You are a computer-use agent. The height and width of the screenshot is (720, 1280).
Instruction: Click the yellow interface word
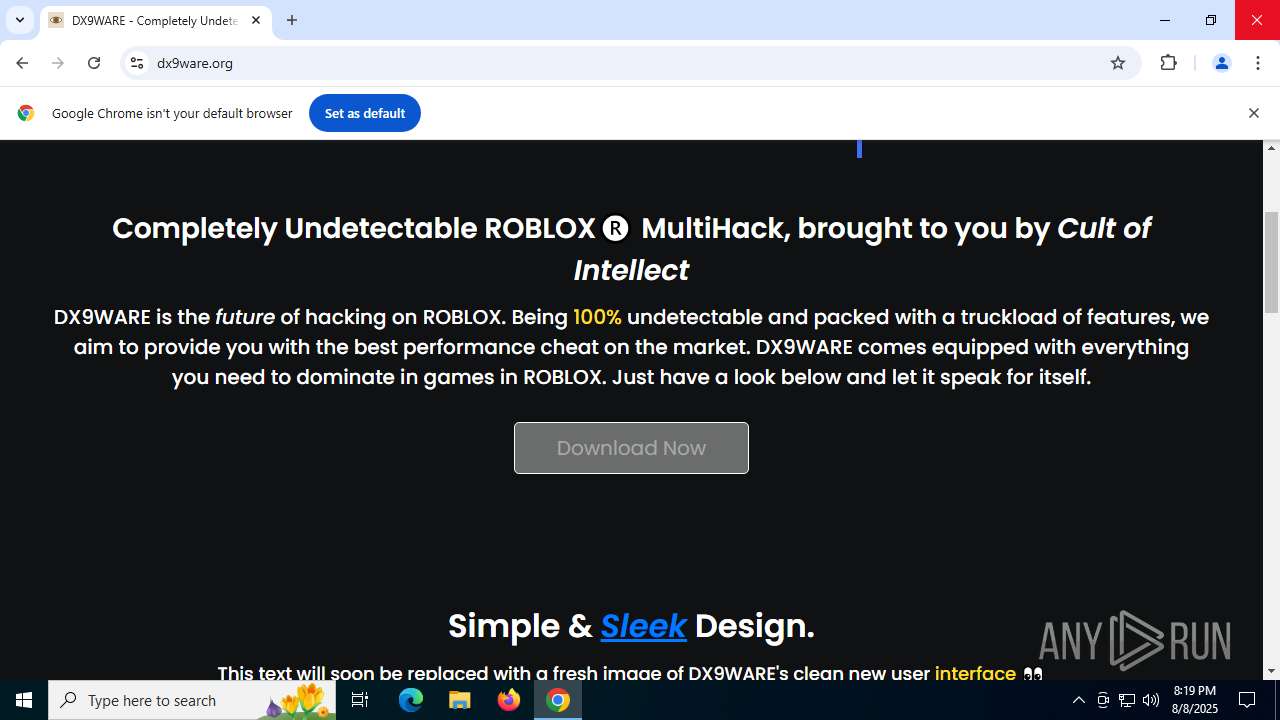click(975, 673)
